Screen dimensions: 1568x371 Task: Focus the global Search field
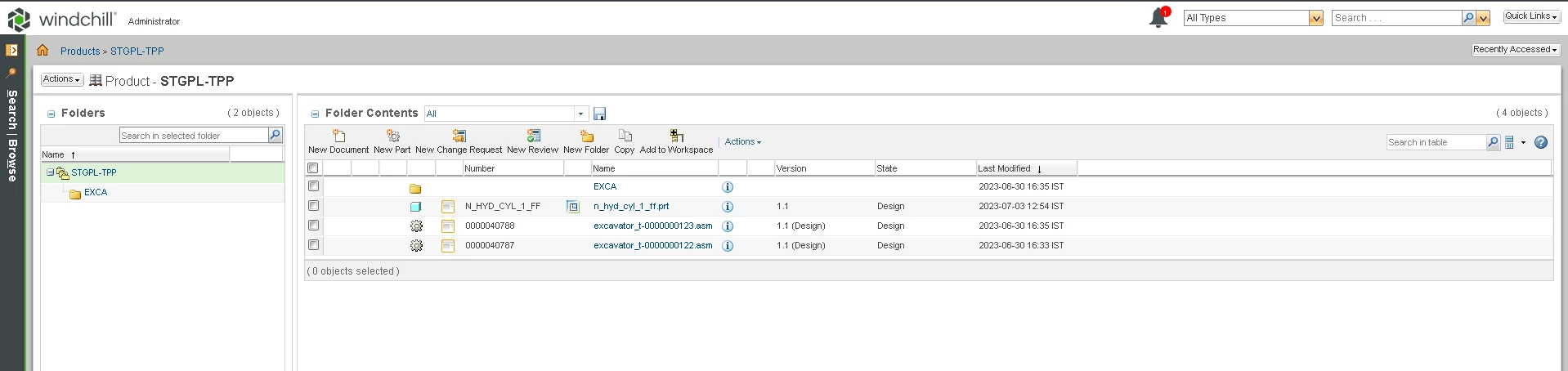1396,18
